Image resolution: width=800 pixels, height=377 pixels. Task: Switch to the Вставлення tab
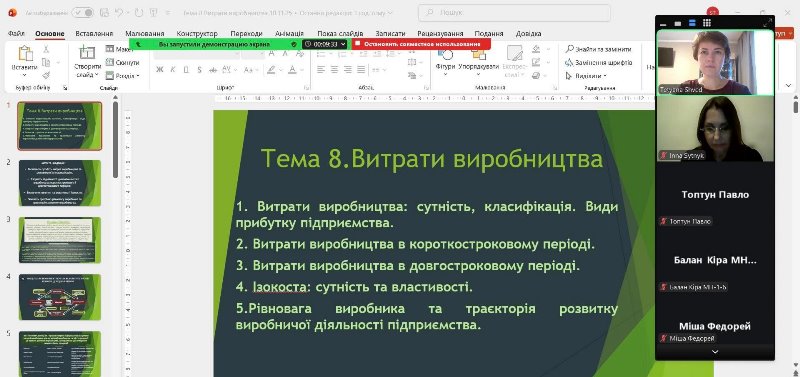click(94, 34)
